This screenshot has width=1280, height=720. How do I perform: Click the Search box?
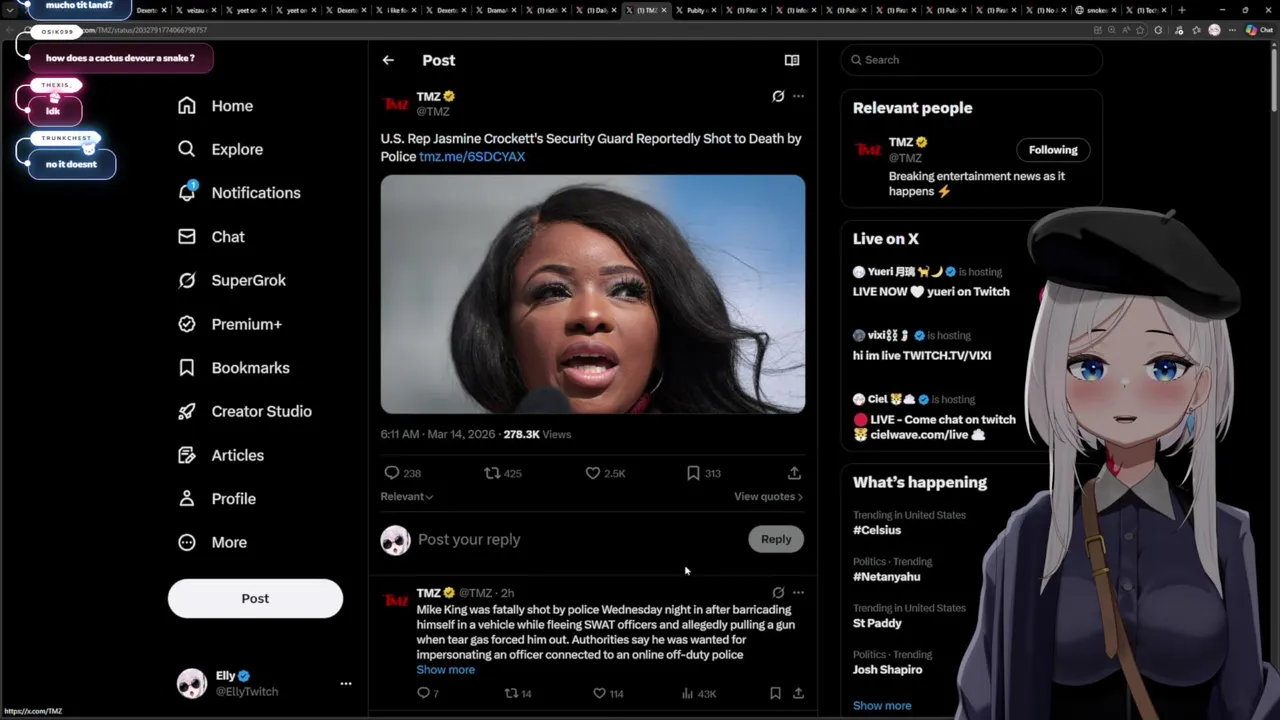(x=971, y=60)
